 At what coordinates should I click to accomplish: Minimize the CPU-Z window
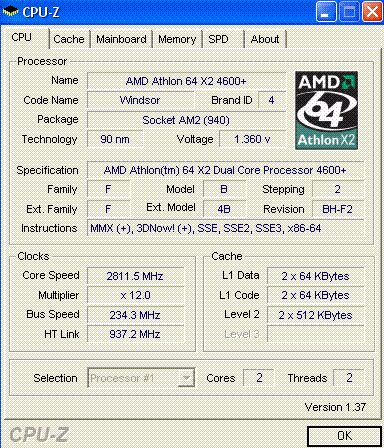[326, 12]
